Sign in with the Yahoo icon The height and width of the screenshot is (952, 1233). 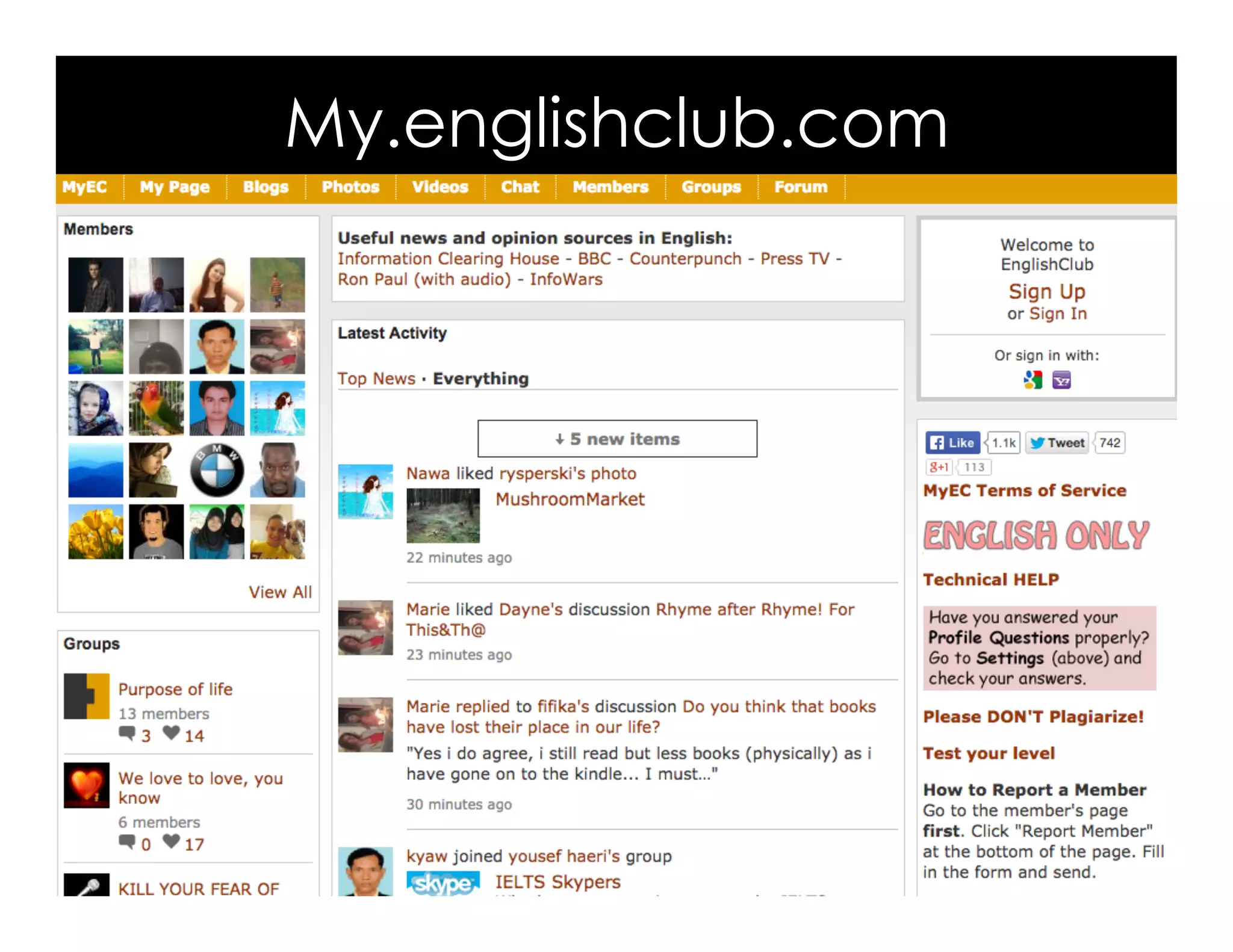(1061, 380)
